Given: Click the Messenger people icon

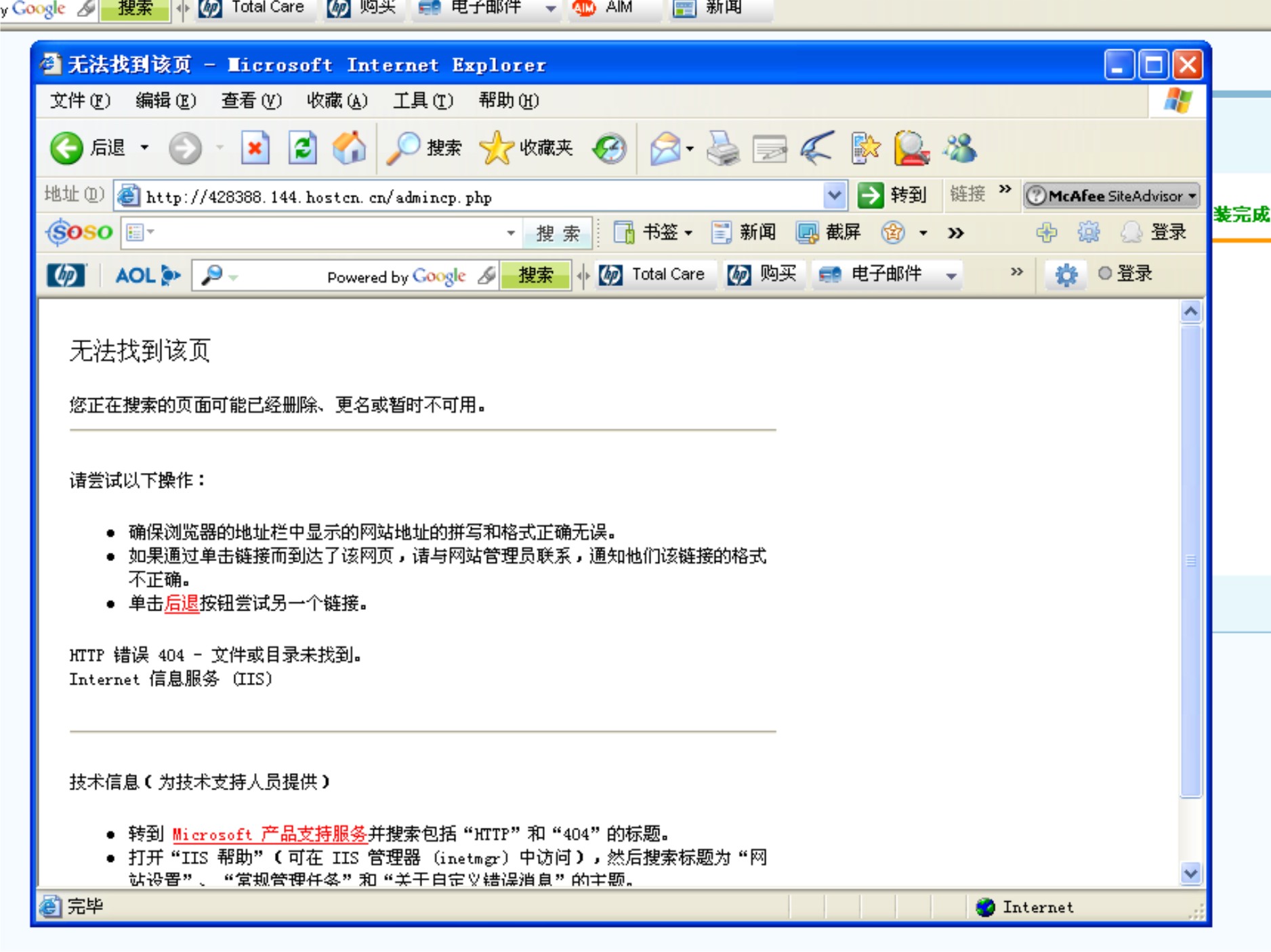Looking at the screenshot, I should (x=961, y=148).
